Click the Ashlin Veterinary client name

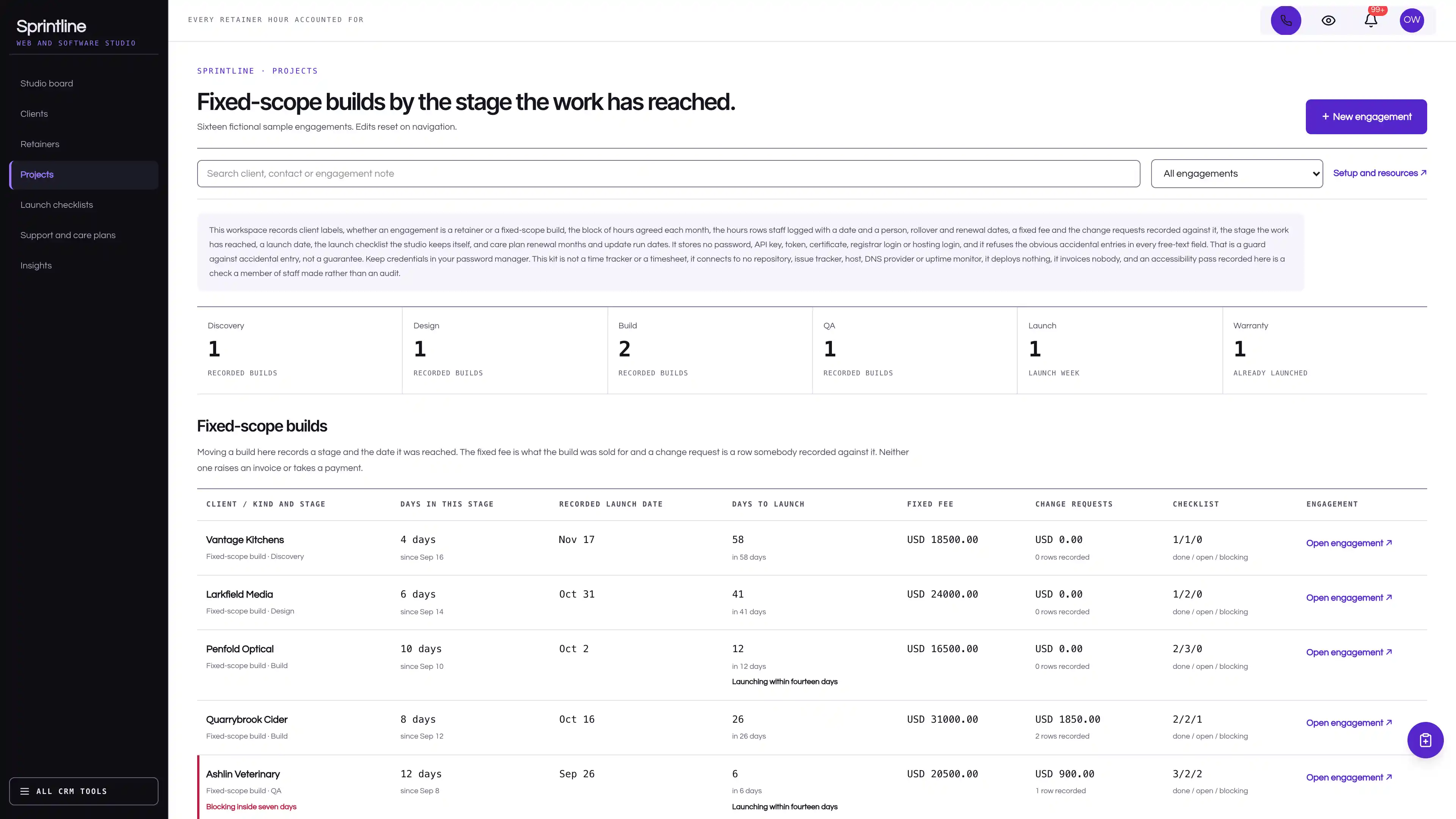click(243, 774)
